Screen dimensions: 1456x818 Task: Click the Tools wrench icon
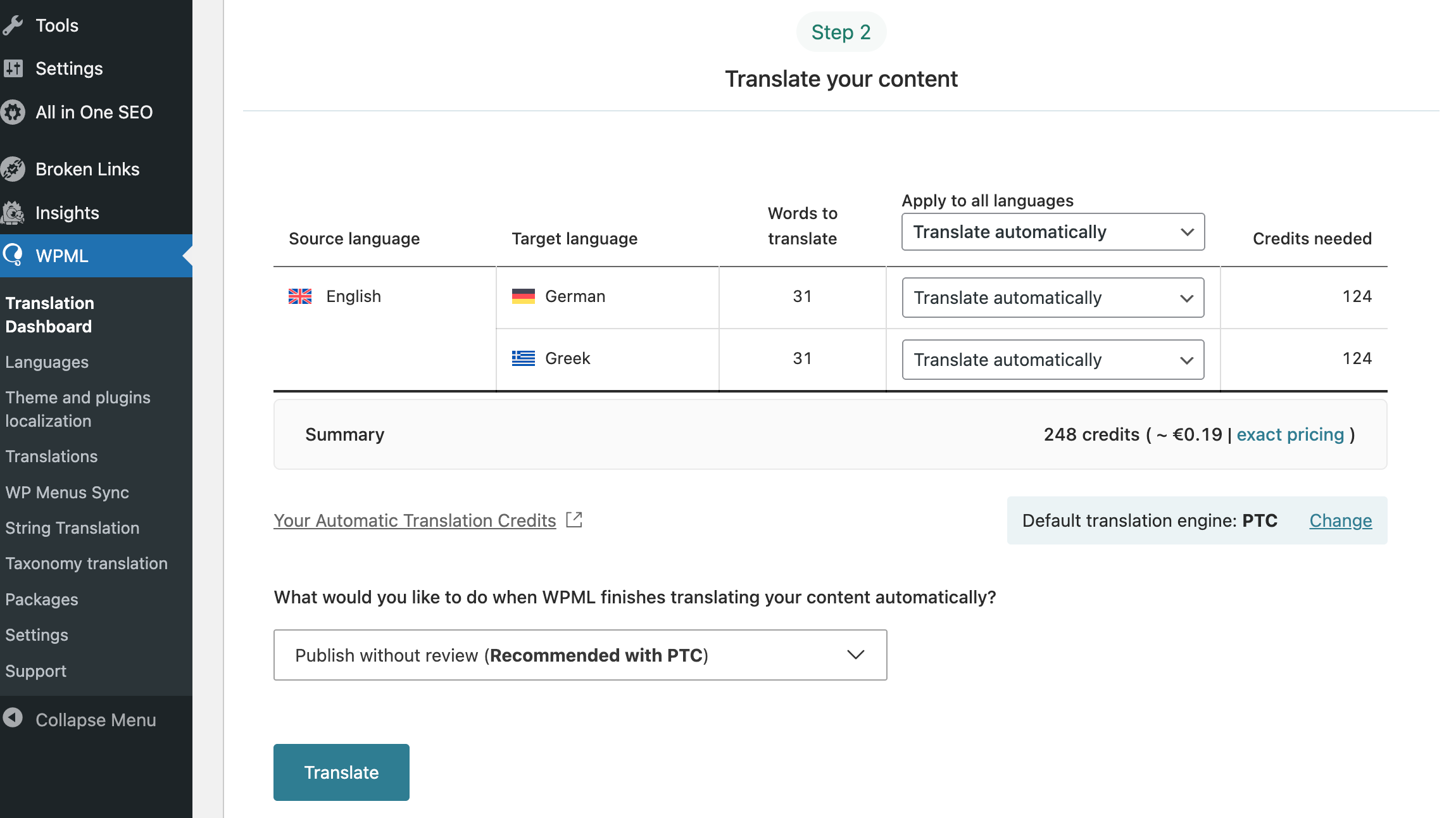13,25
